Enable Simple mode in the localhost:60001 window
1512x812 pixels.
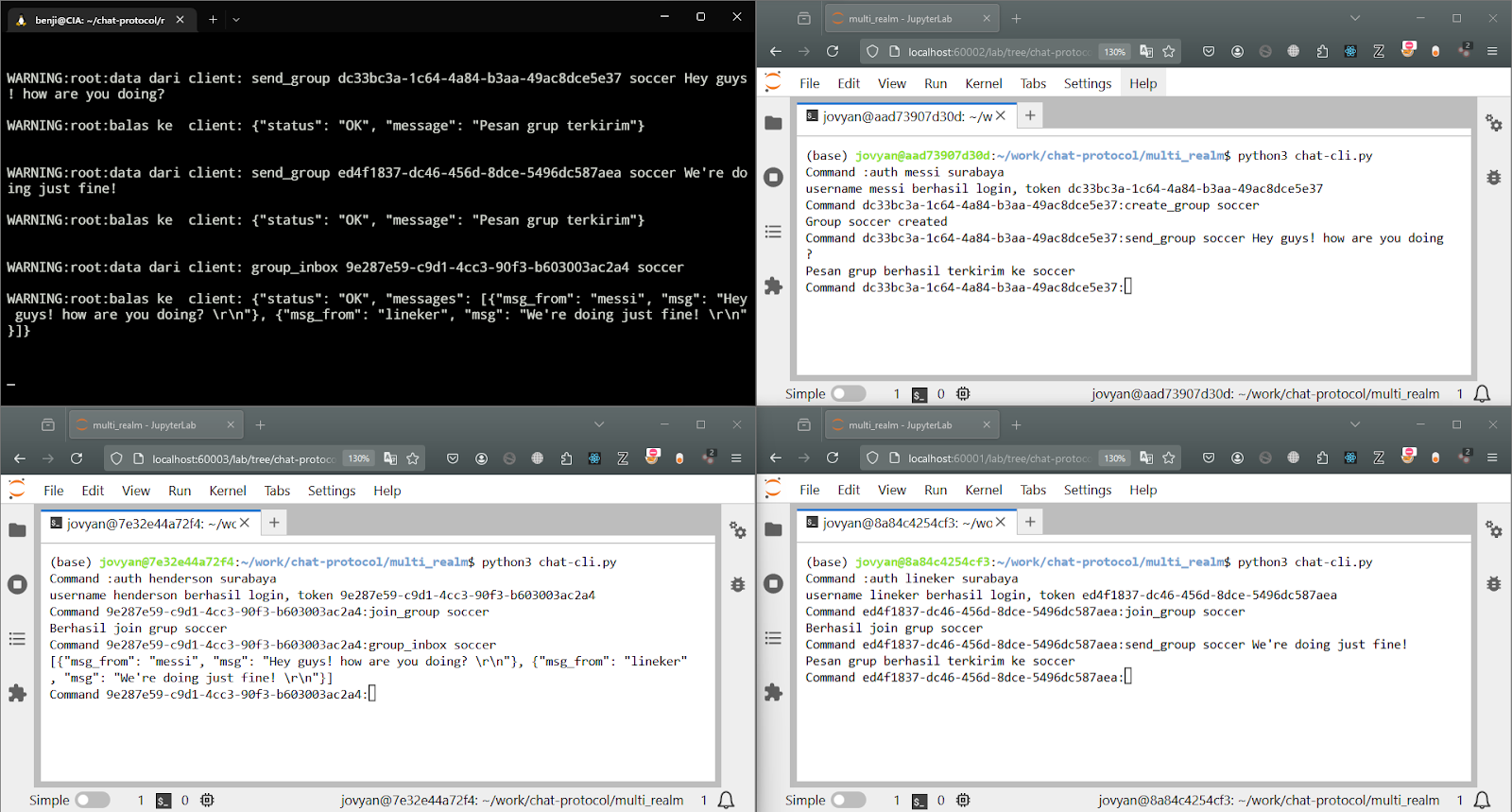tap(848, 801)
